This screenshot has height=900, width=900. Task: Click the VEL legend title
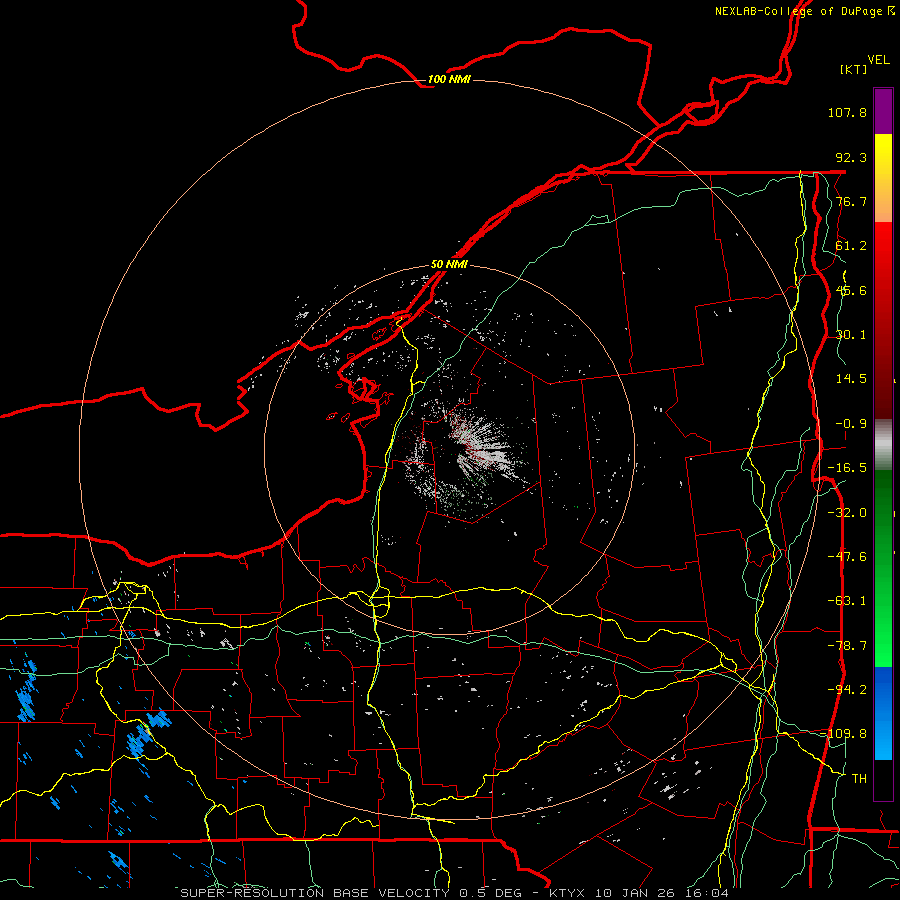[x=878, y=60]
